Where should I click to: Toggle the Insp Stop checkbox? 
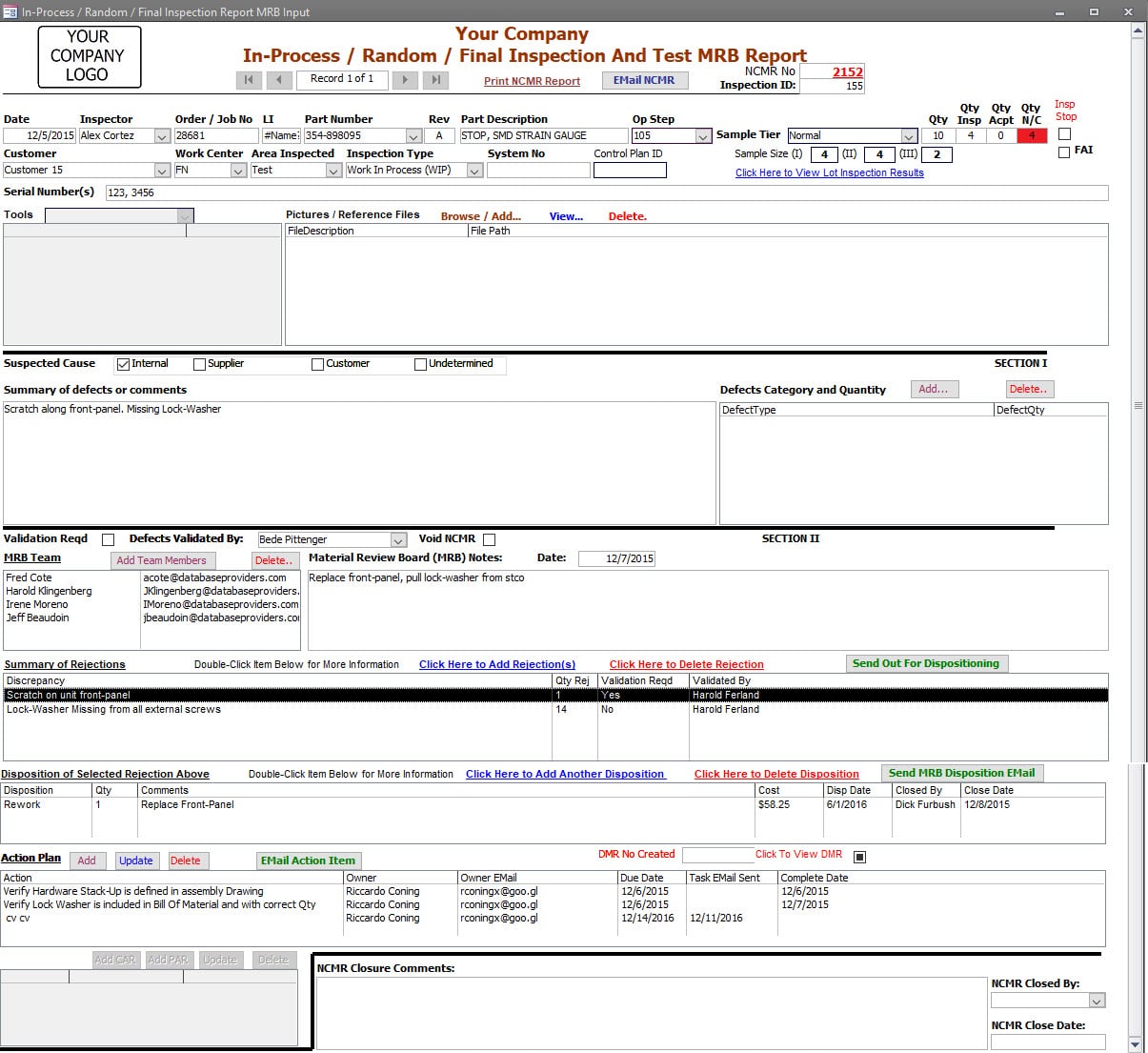1064,134
